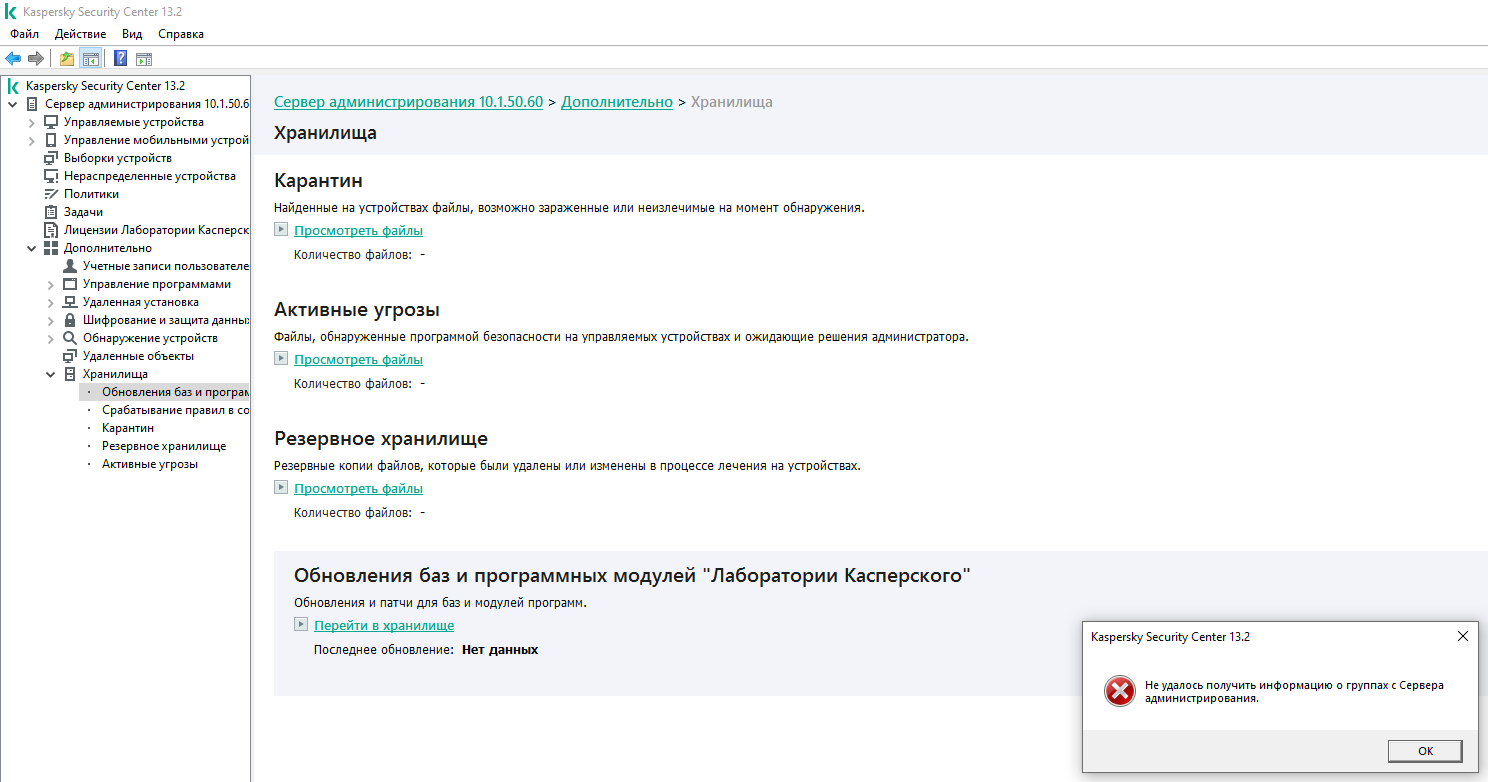The height and width of the screenshot is (782, 1488).
Task: Open the Действие menu
Action: pyautogui.click(x=81, y=34)
